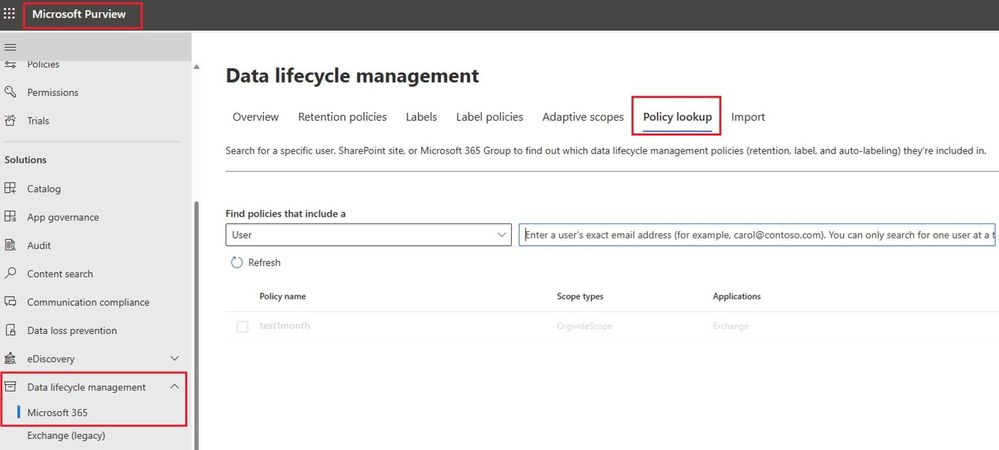Collapse the Data lifecycle management section
The height and width of the screenshot is (450, 999).
(x=174, y=387)
